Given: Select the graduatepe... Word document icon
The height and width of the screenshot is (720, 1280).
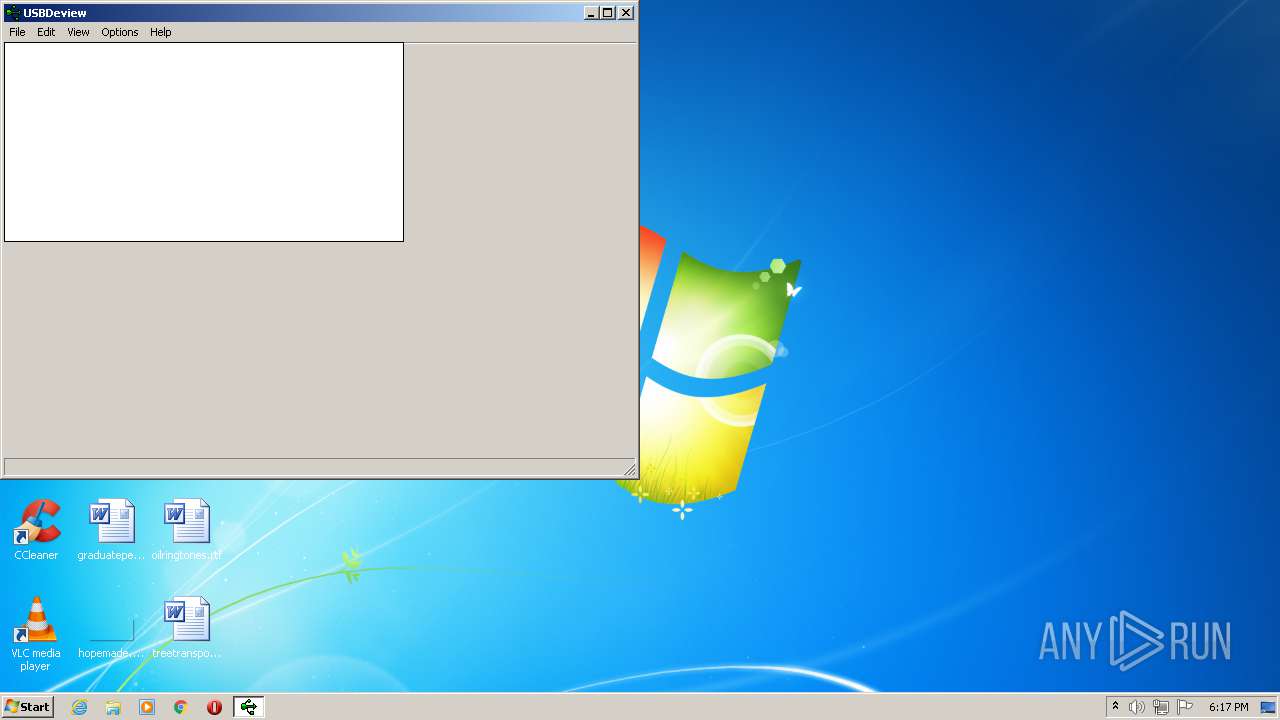Looking at the screenshot, I should 112,530.
